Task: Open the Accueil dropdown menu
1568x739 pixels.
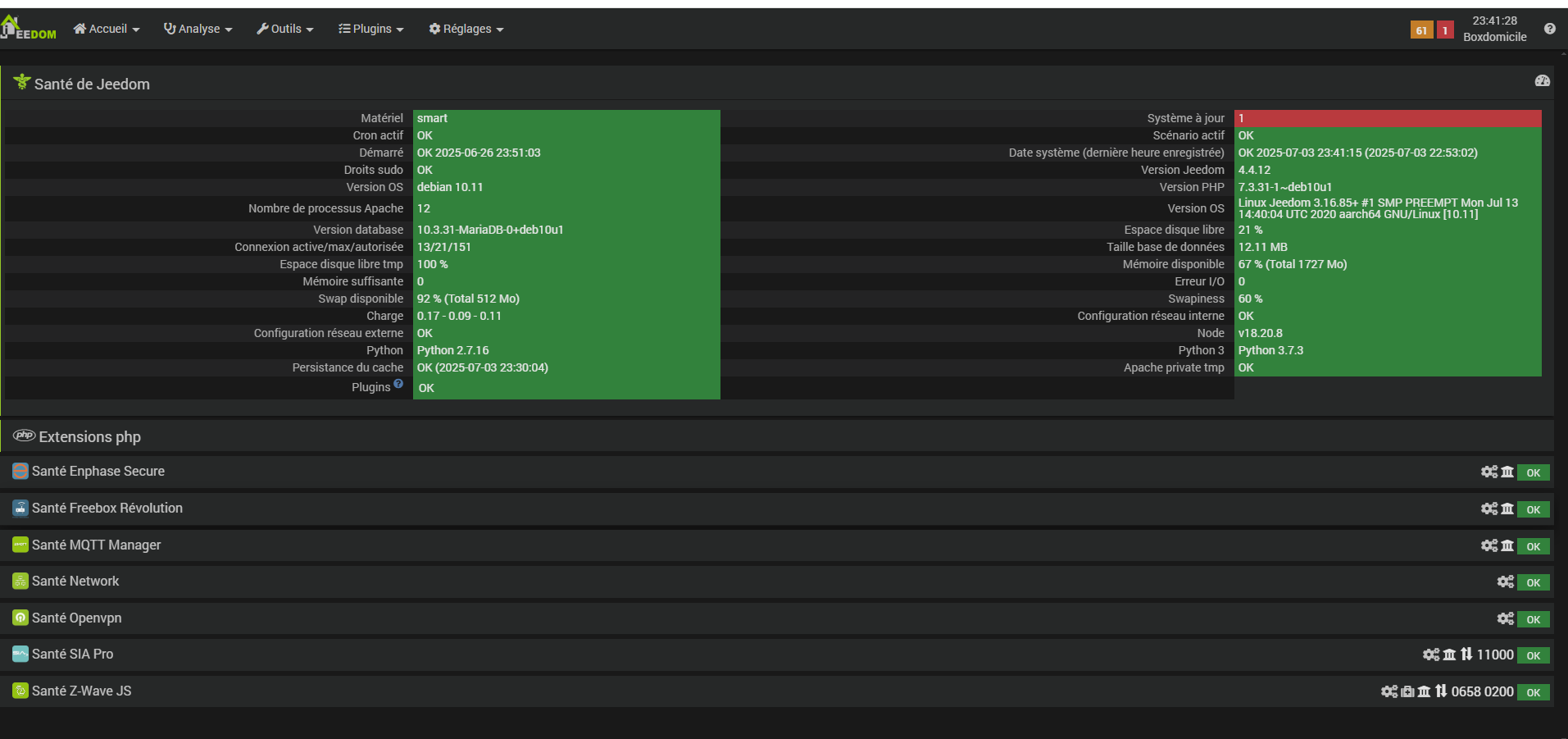Action: point(107,29)
